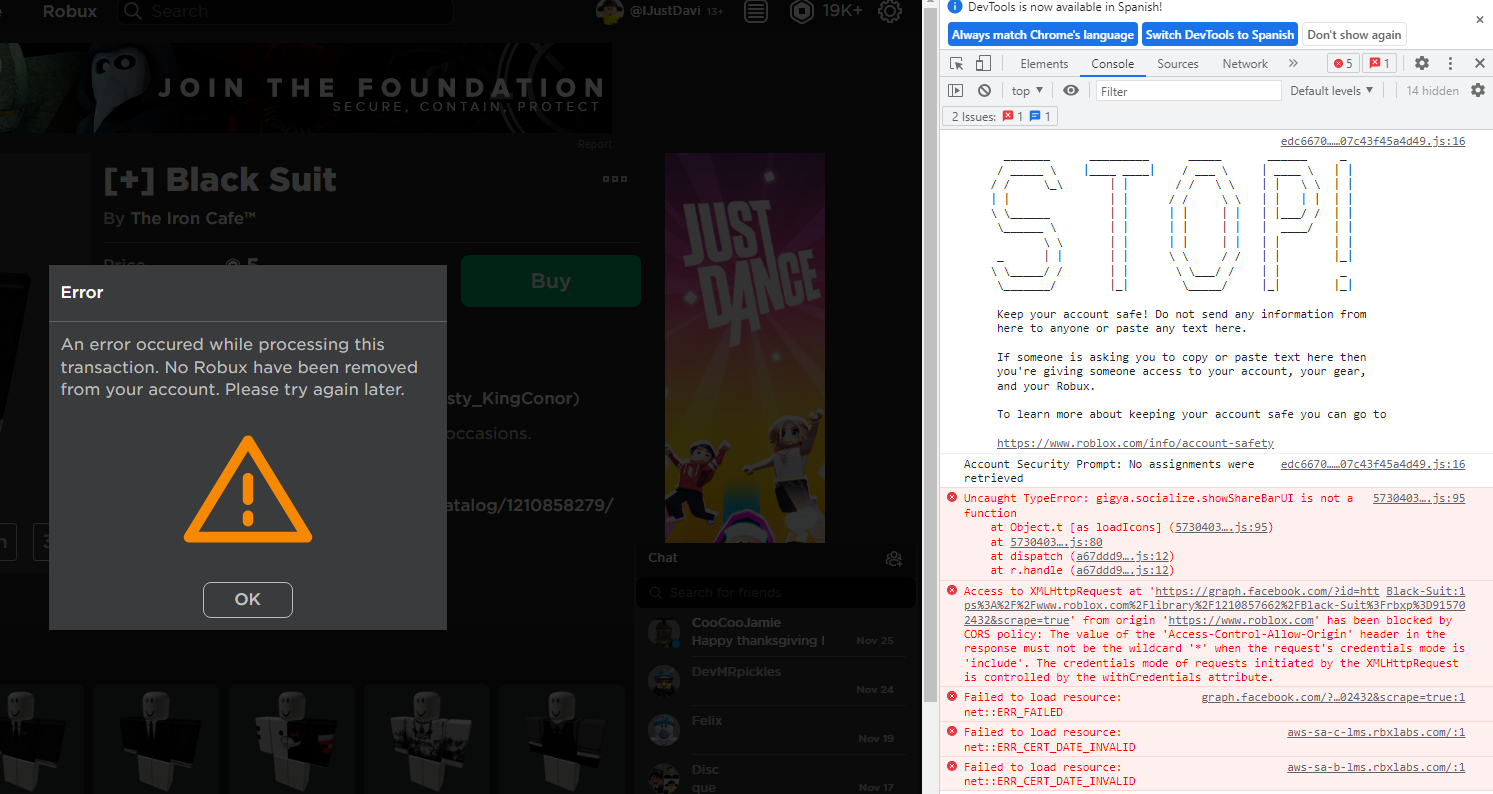1493x794 pixels.
Task: Open the DevTools settings gear
Action: pos(1421,63)
